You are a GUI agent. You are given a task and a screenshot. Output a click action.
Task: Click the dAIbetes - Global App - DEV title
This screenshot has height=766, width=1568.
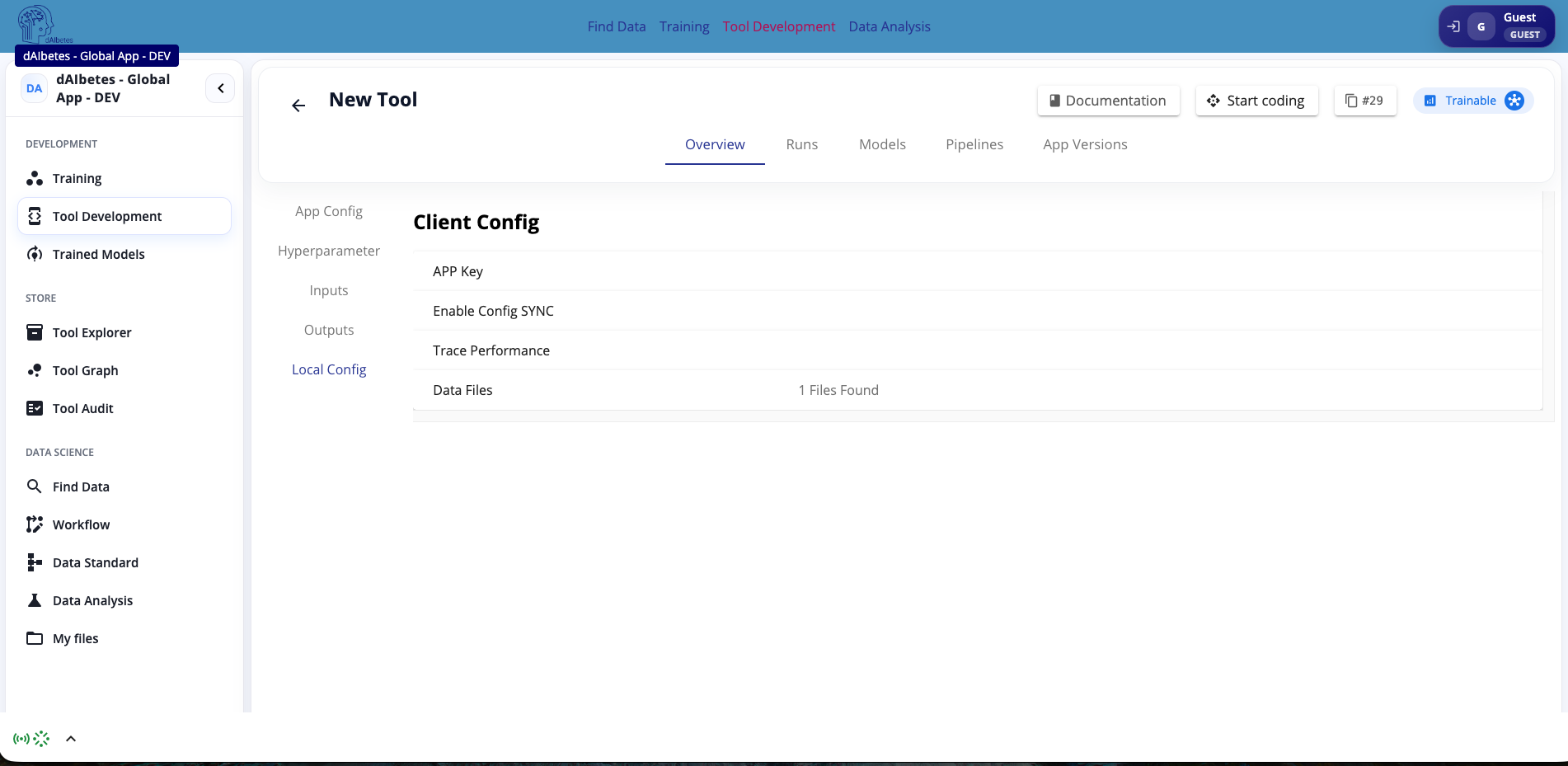[x=113, y=88]
